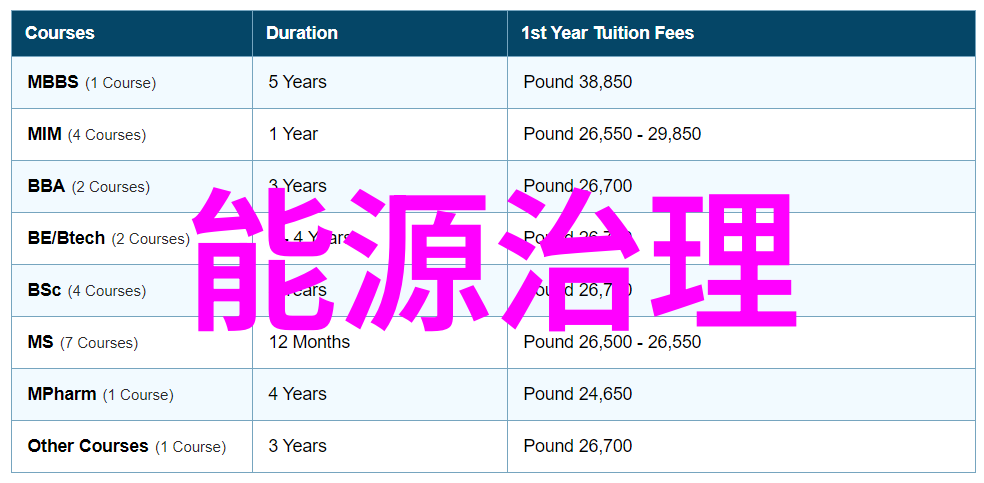Click the MPharm course entry
984x483 pixels.
click(x=62, y=395)
